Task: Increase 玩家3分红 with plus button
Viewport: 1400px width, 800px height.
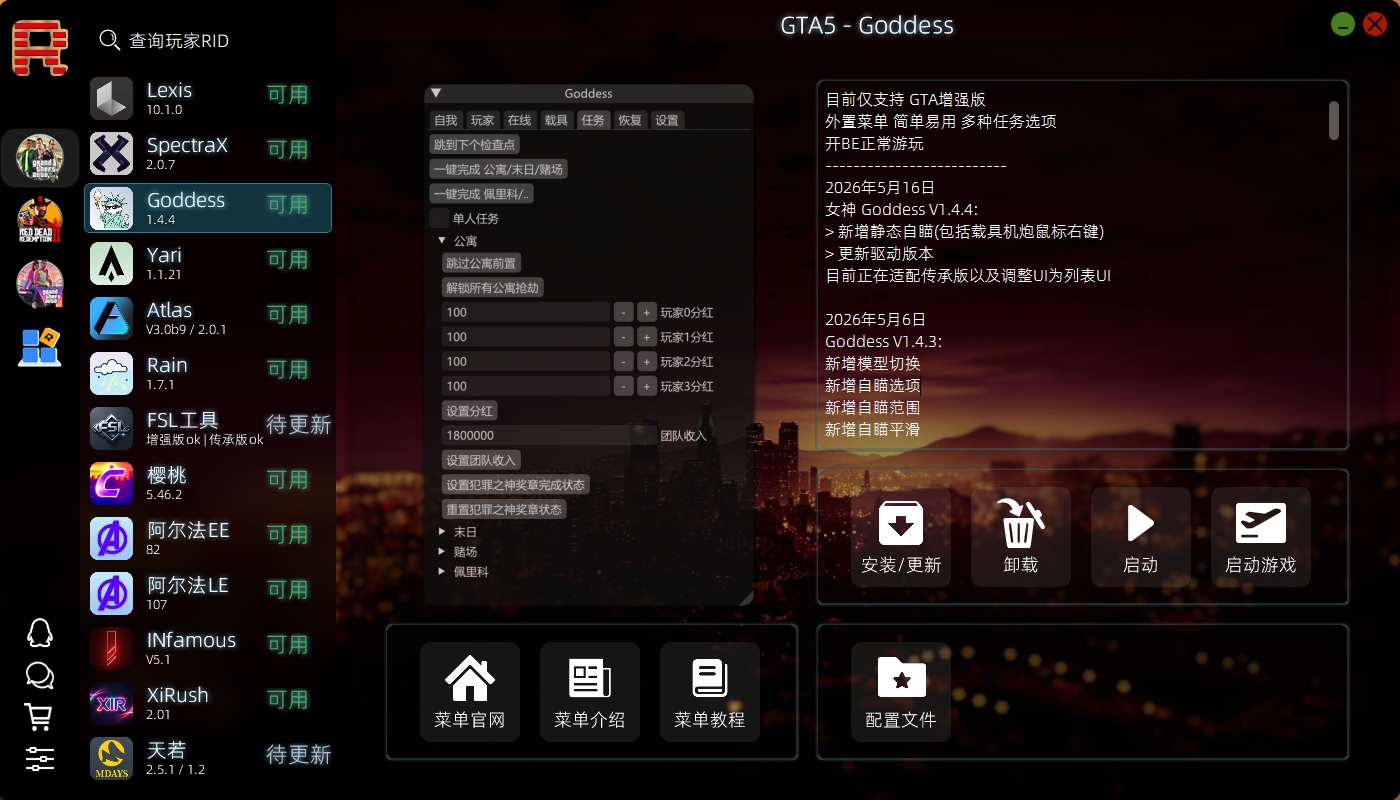Action: pyautogui.click(x=647, y=386)
